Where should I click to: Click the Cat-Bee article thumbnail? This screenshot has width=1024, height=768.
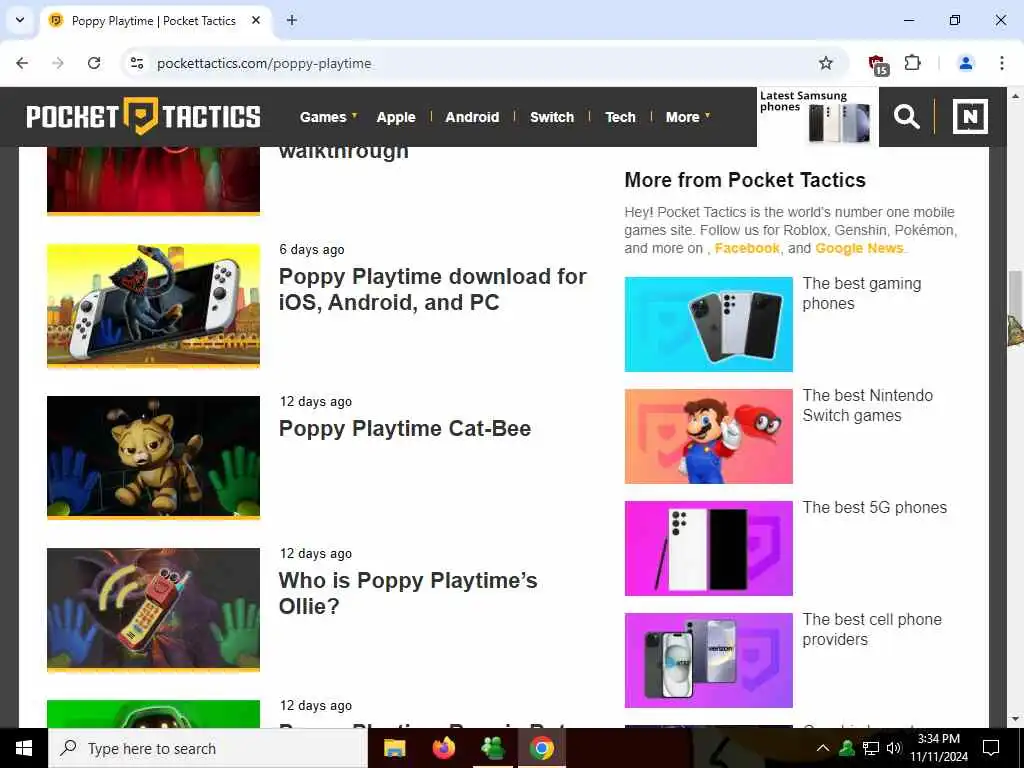click(153, 457)
